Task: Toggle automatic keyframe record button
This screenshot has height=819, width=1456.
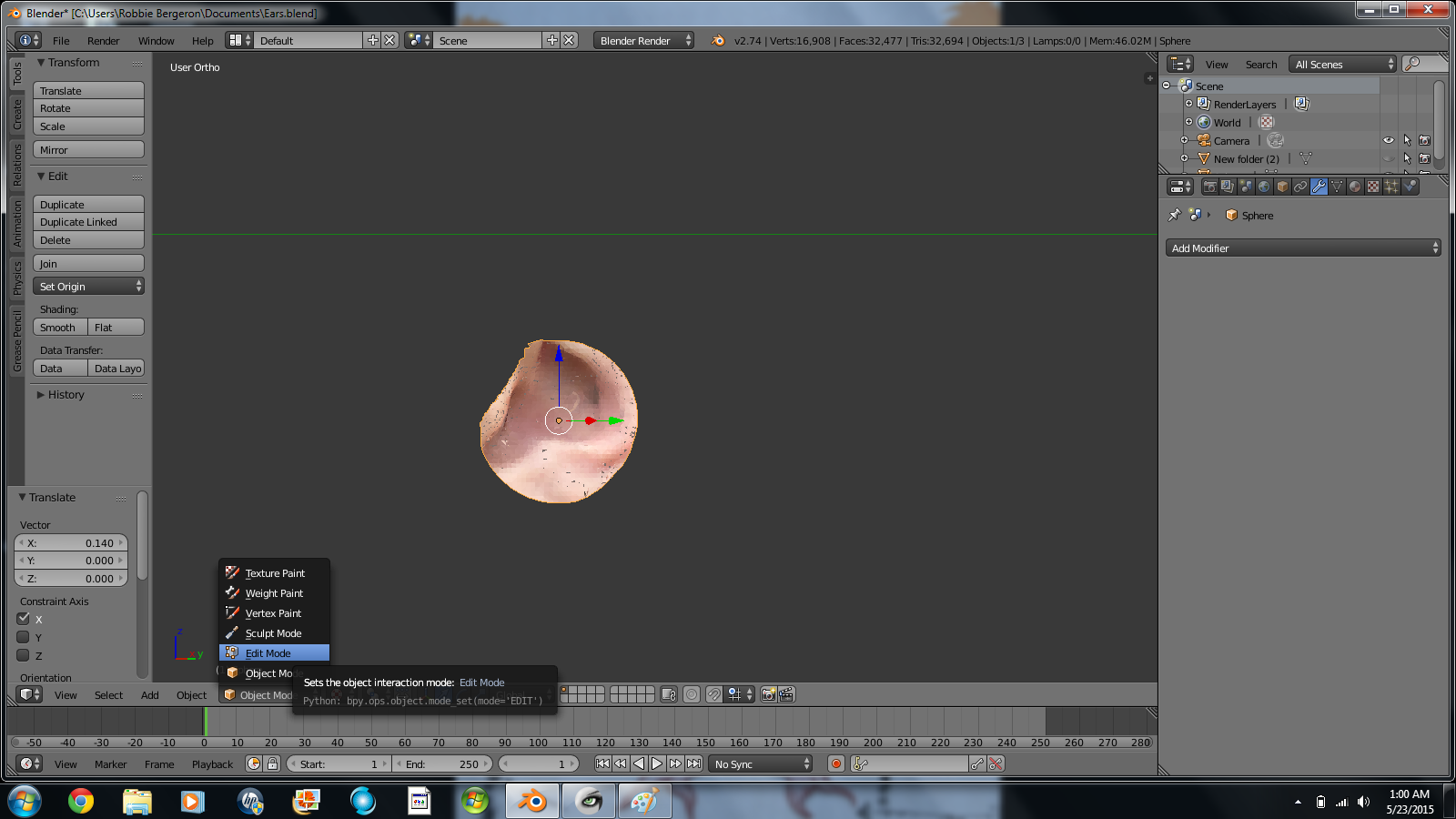Action: (x=836, y=763)
